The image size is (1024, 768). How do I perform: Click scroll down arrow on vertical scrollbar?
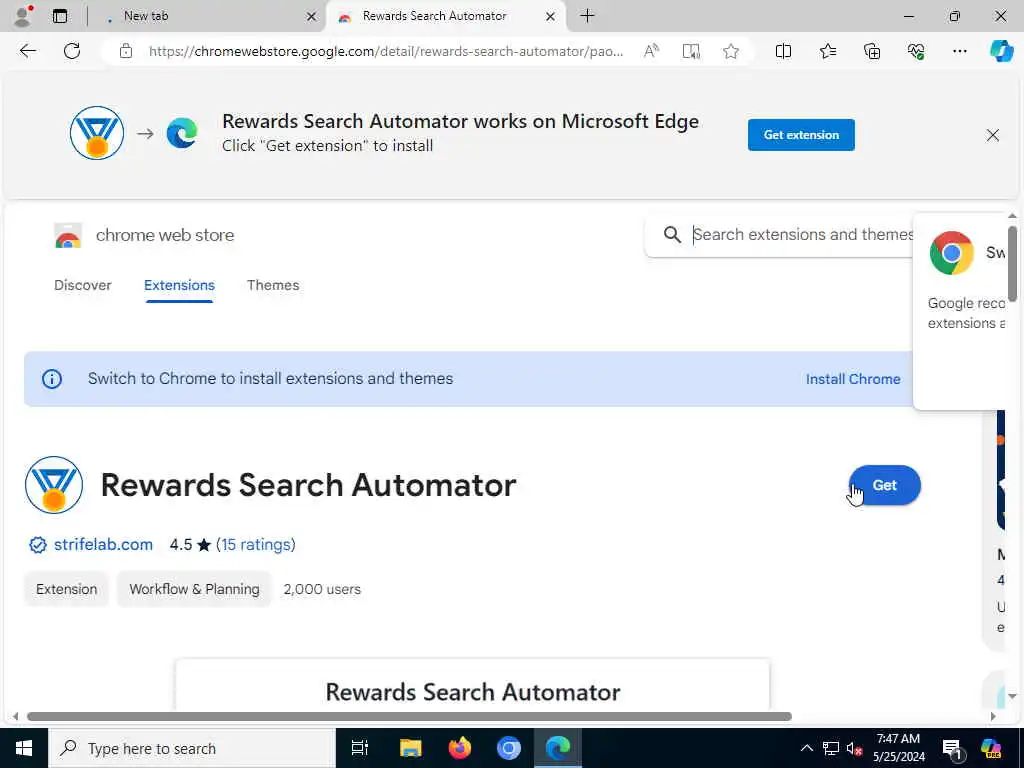point(1012,696)
